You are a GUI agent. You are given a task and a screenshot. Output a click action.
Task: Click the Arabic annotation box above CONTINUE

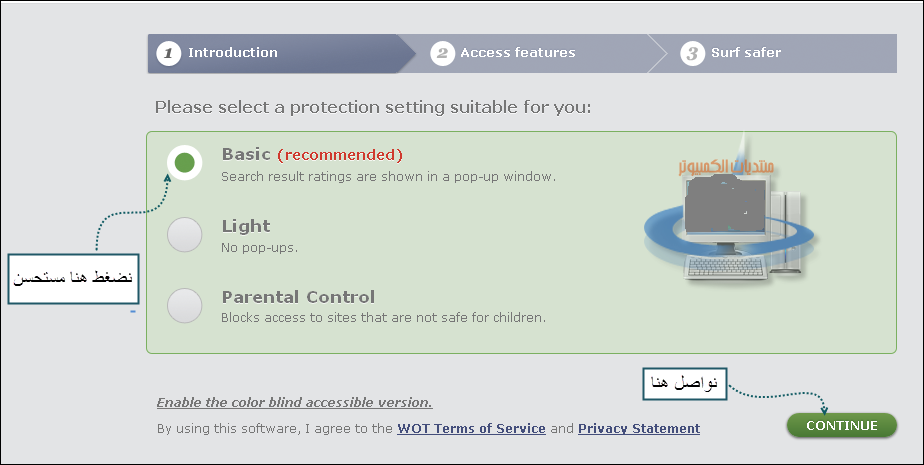684,384
